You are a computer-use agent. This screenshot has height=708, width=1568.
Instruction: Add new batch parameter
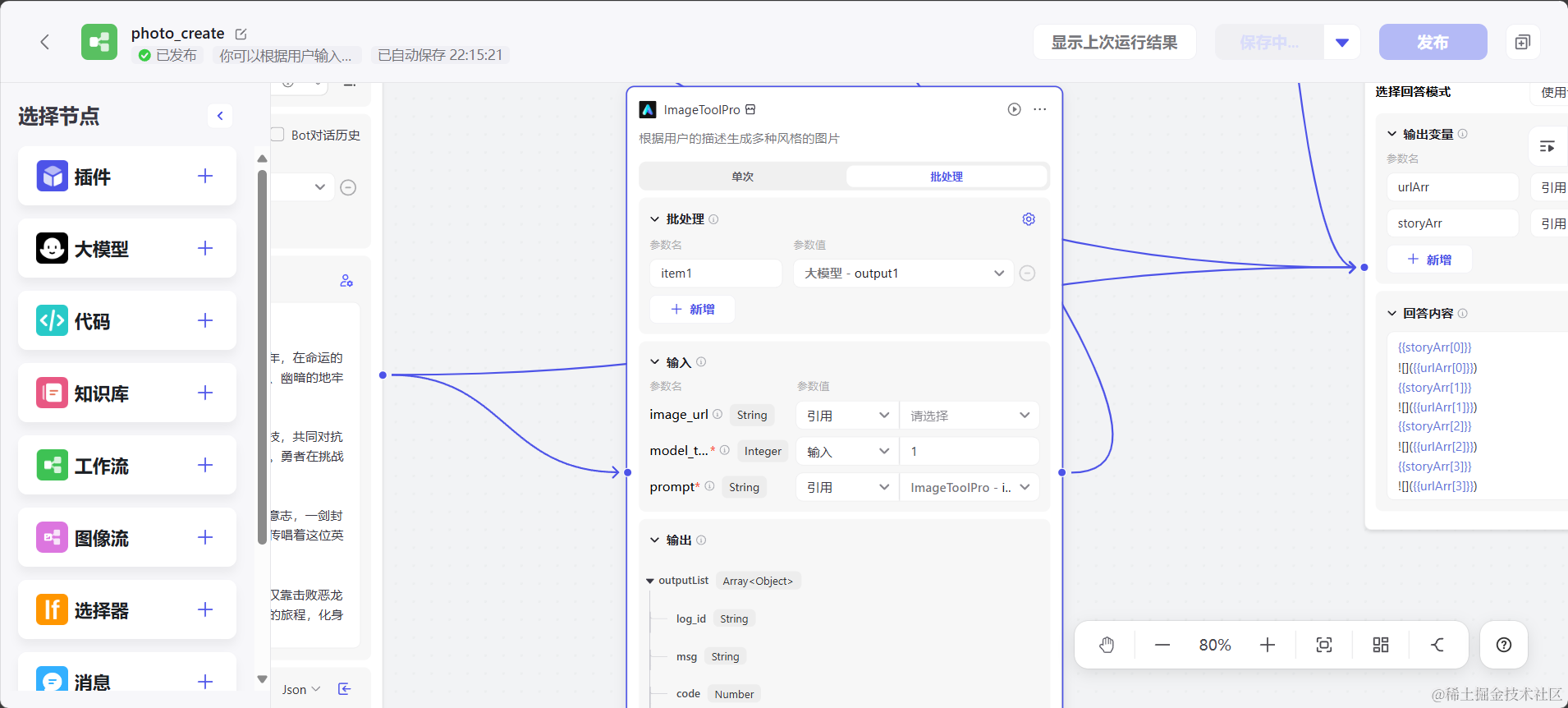coord(692,309)
